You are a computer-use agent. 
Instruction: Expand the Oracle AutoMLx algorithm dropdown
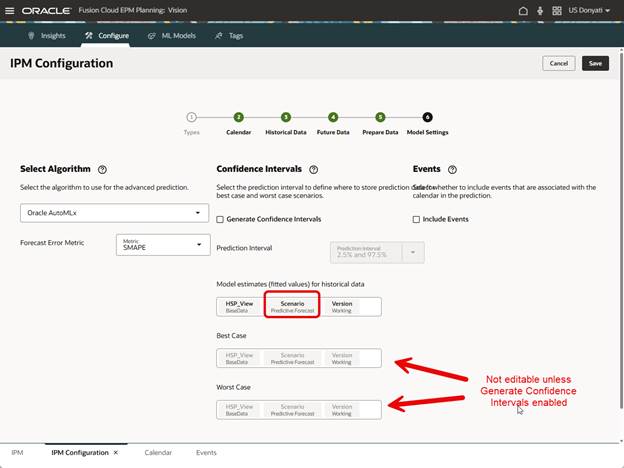pyautogui.click(x=197, y=213)
